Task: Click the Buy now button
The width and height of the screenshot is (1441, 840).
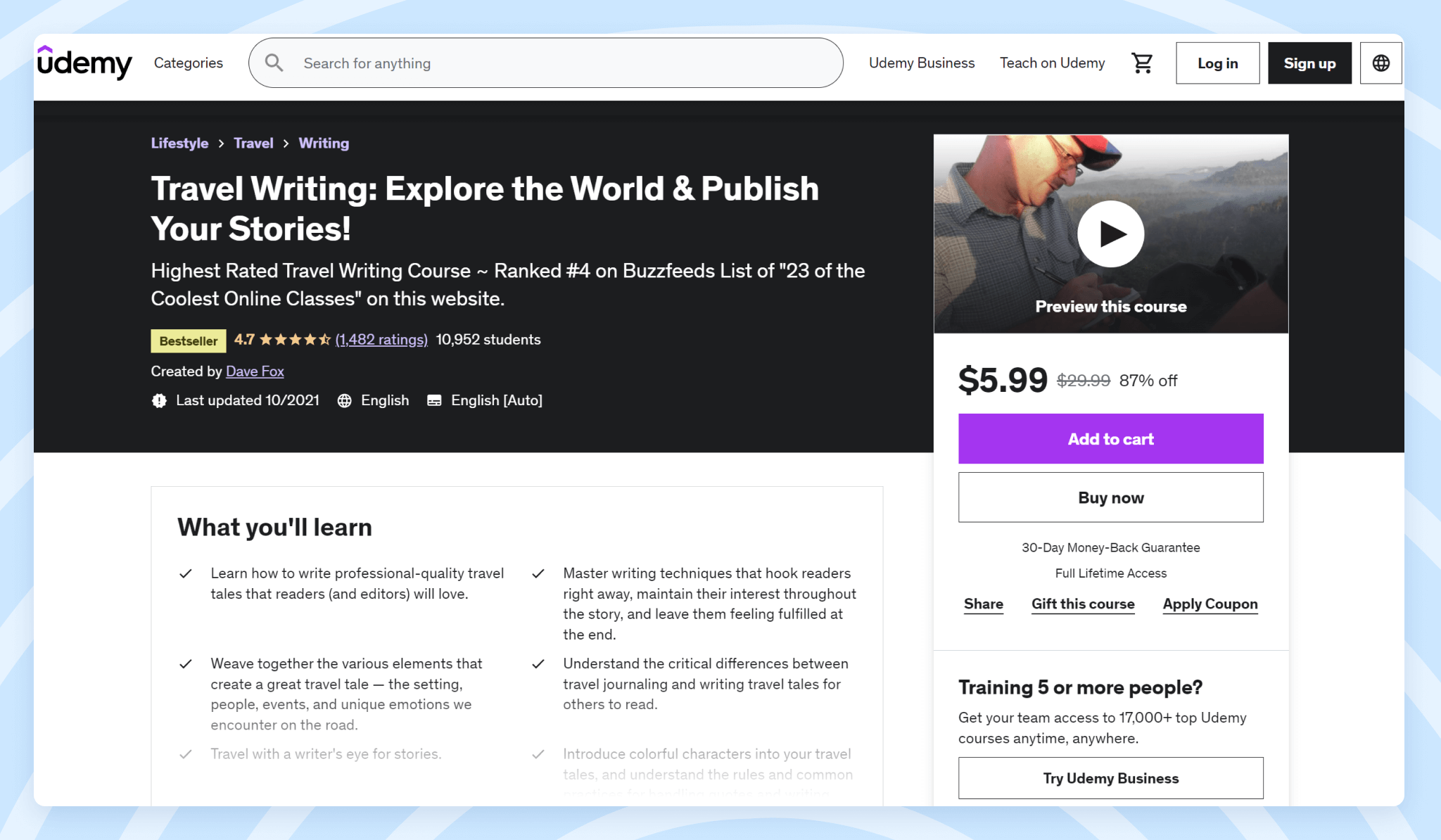Action: tap(1111, 497)
